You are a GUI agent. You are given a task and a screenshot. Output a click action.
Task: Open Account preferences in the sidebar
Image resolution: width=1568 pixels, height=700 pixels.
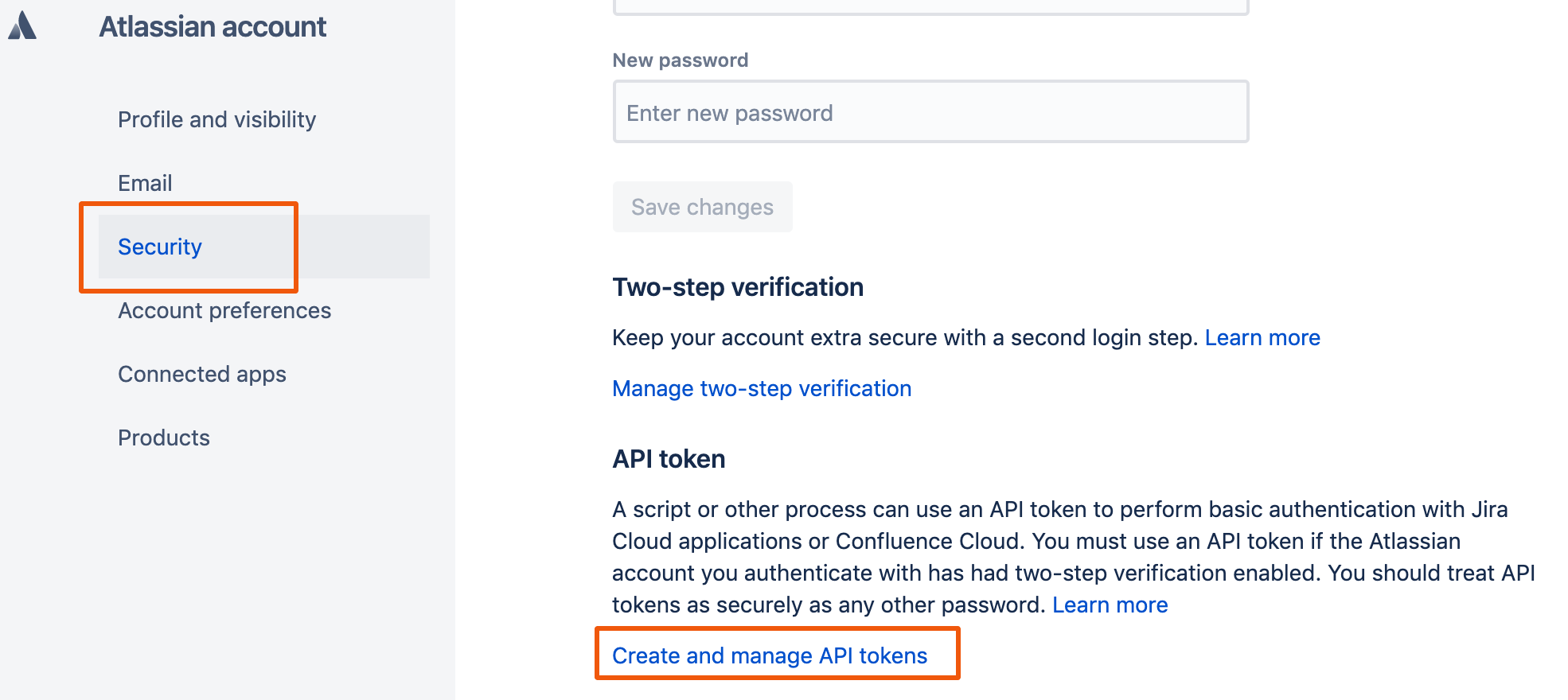(224, 310)
